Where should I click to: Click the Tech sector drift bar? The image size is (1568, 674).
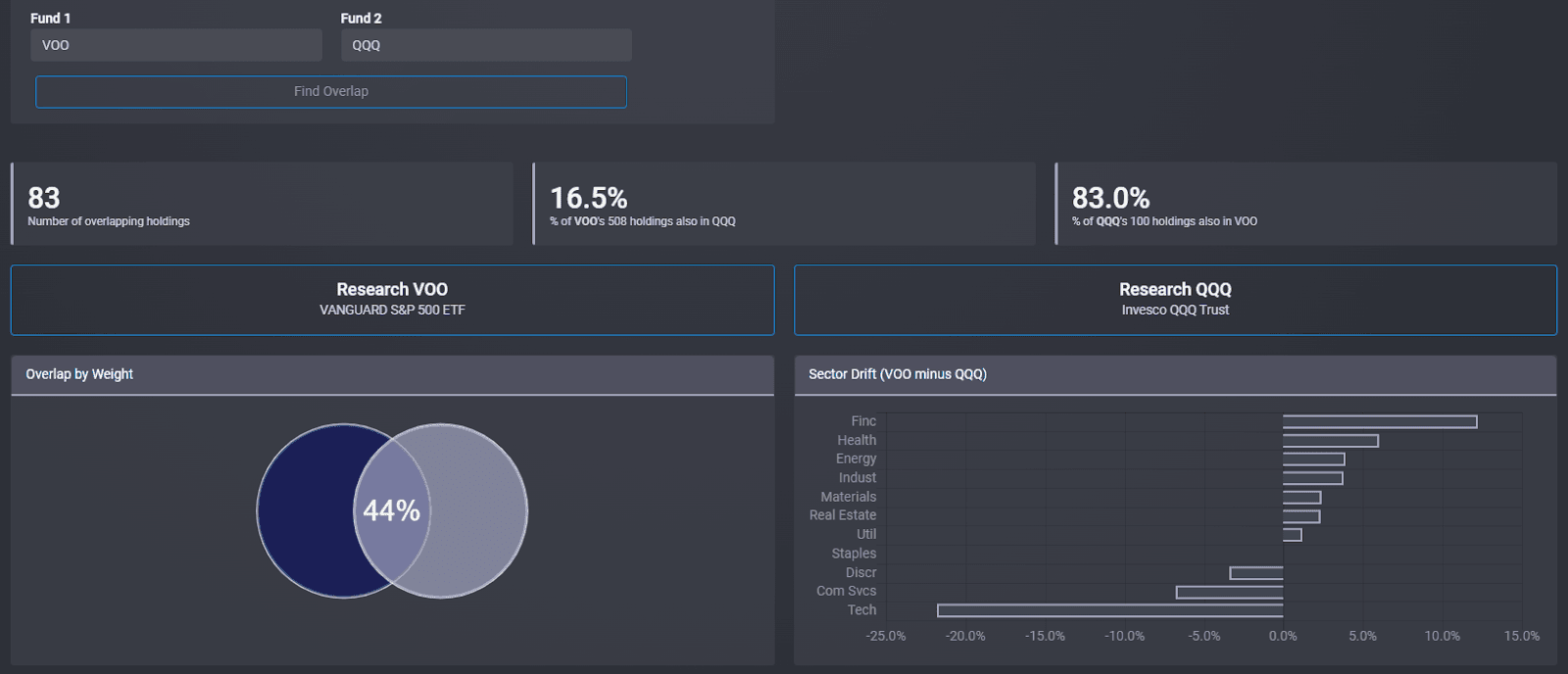pos(1110,610)
